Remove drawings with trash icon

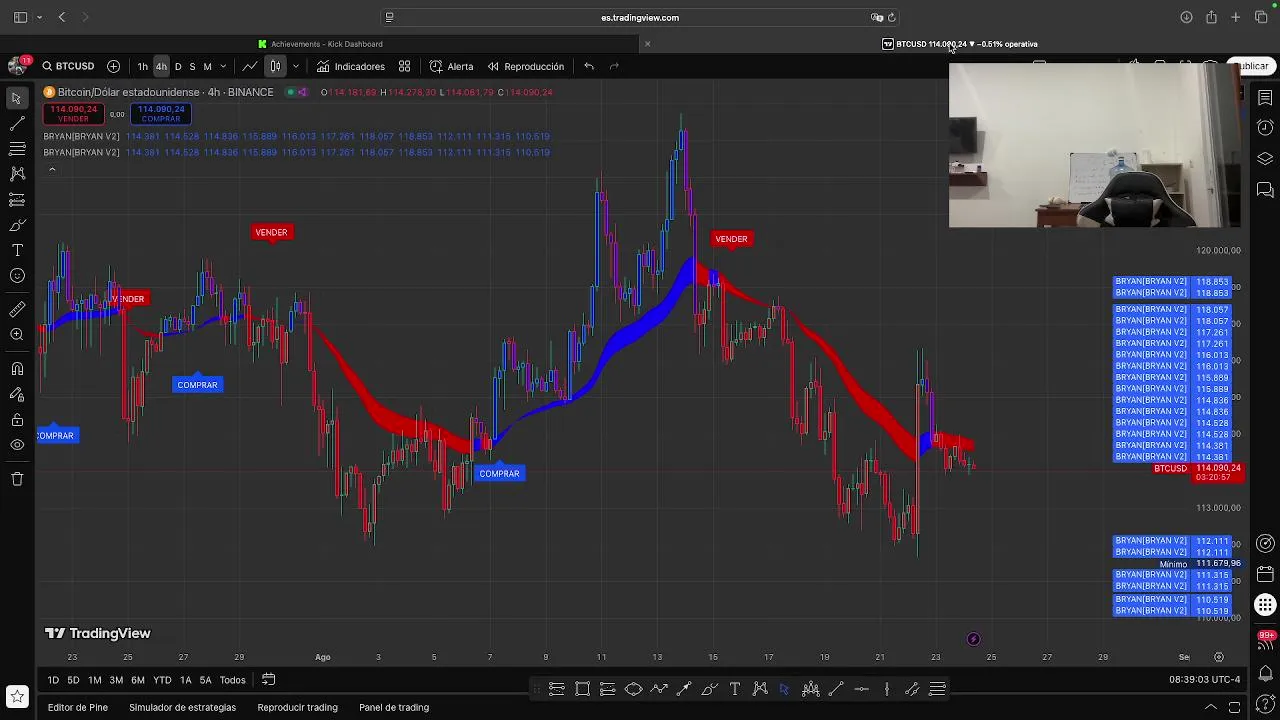click(17, 479)
